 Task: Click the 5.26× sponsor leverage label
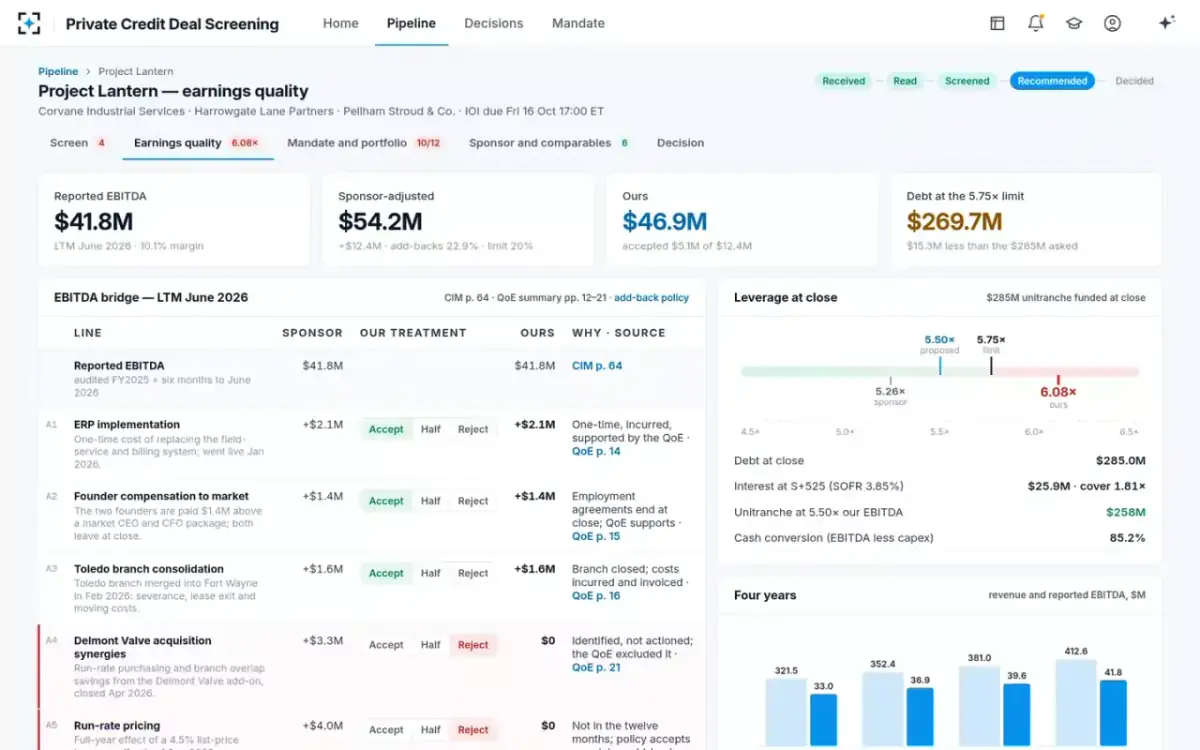click(x=890, y=391)
